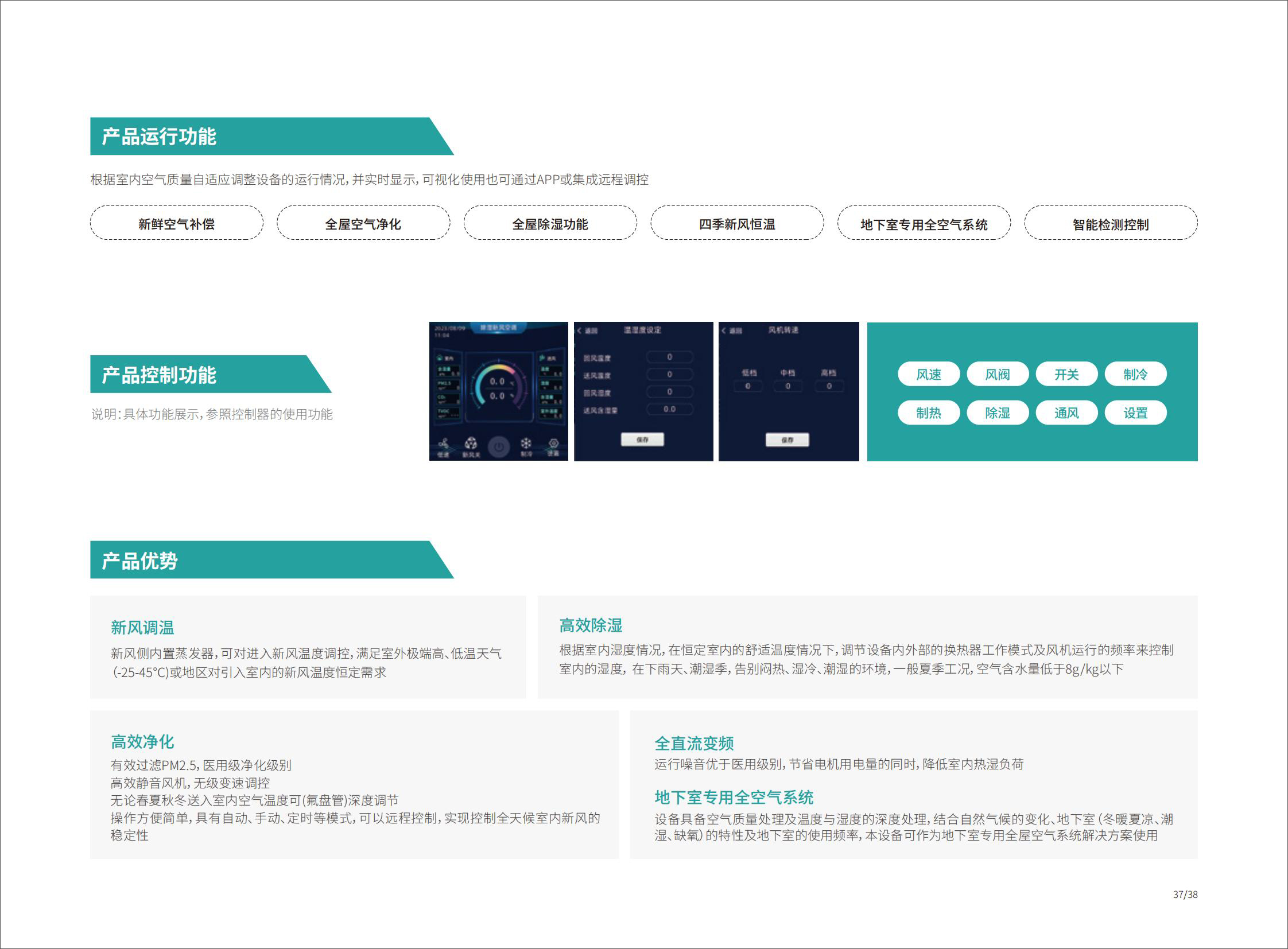Click the 风速 pill button

929,374
